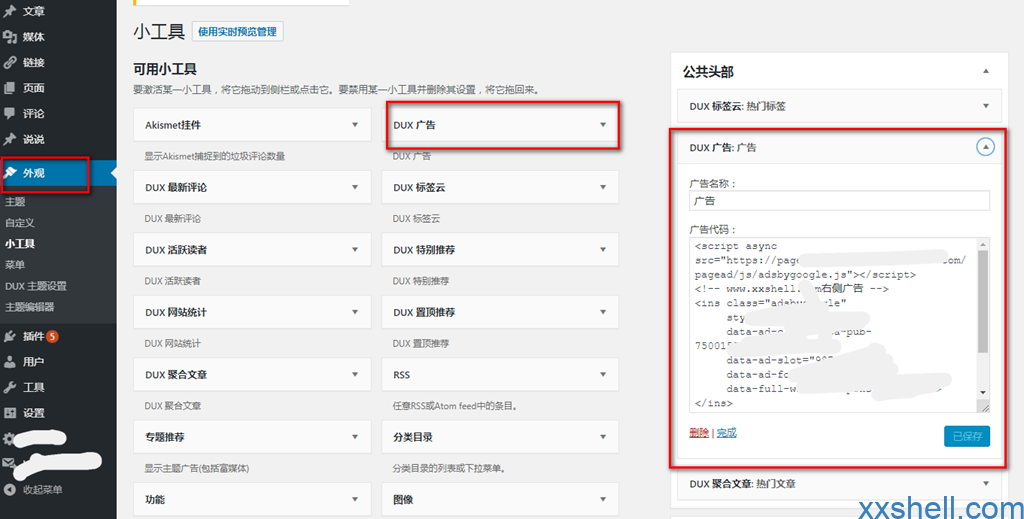1024x519 pixels.
Task: Click the 设置 settings icon
Action: pyautogui.click(x=10, y=413)
